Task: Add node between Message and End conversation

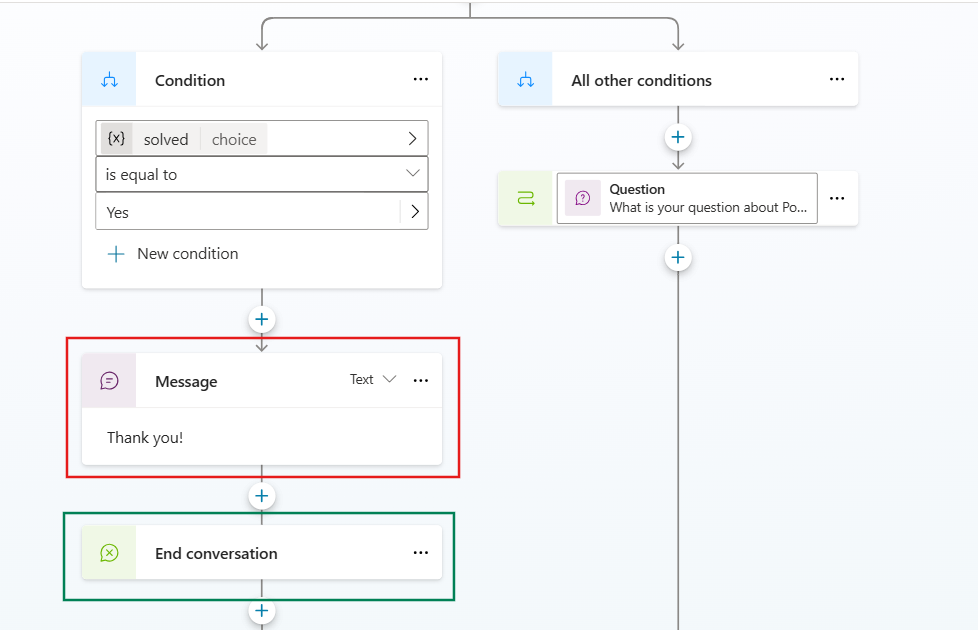Action: pos(262,496)
